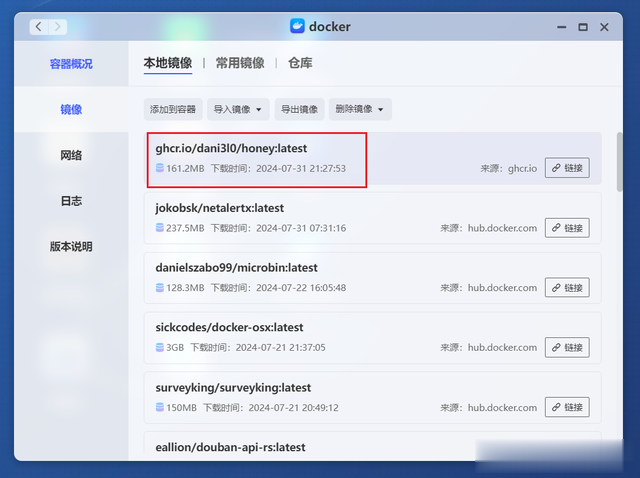
Task: Expand 删除镜像 dropdown
Action: [x=360, y=109]
